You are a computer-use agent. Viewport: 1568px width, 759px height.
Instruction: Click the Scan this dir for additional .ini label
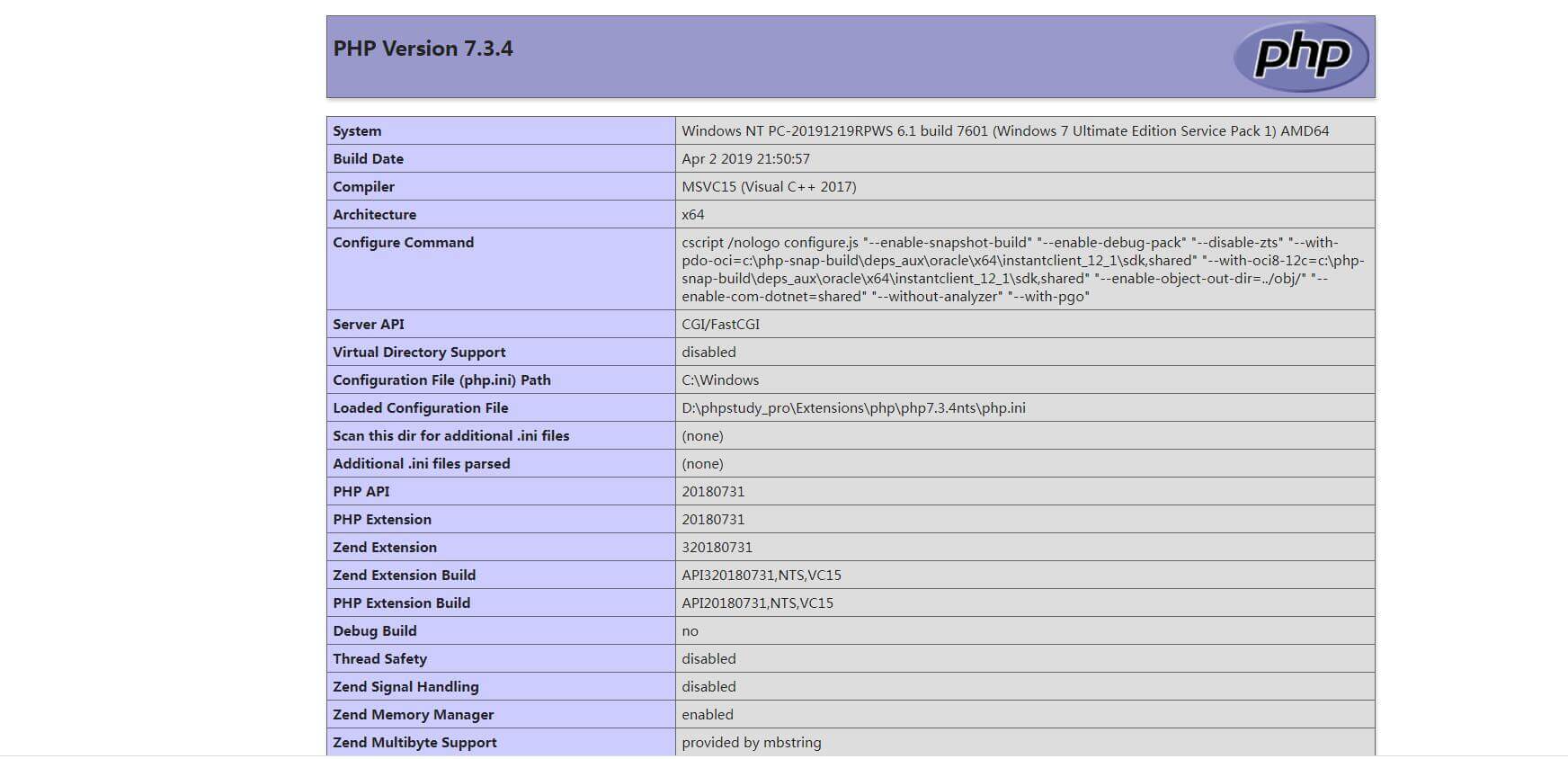450,436
